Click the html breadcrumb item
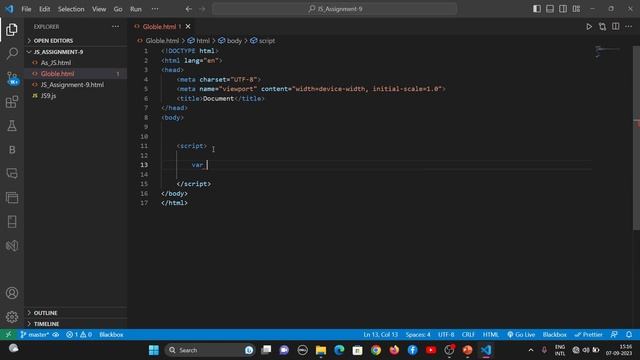Screen dimensions: 640x360 199,40
